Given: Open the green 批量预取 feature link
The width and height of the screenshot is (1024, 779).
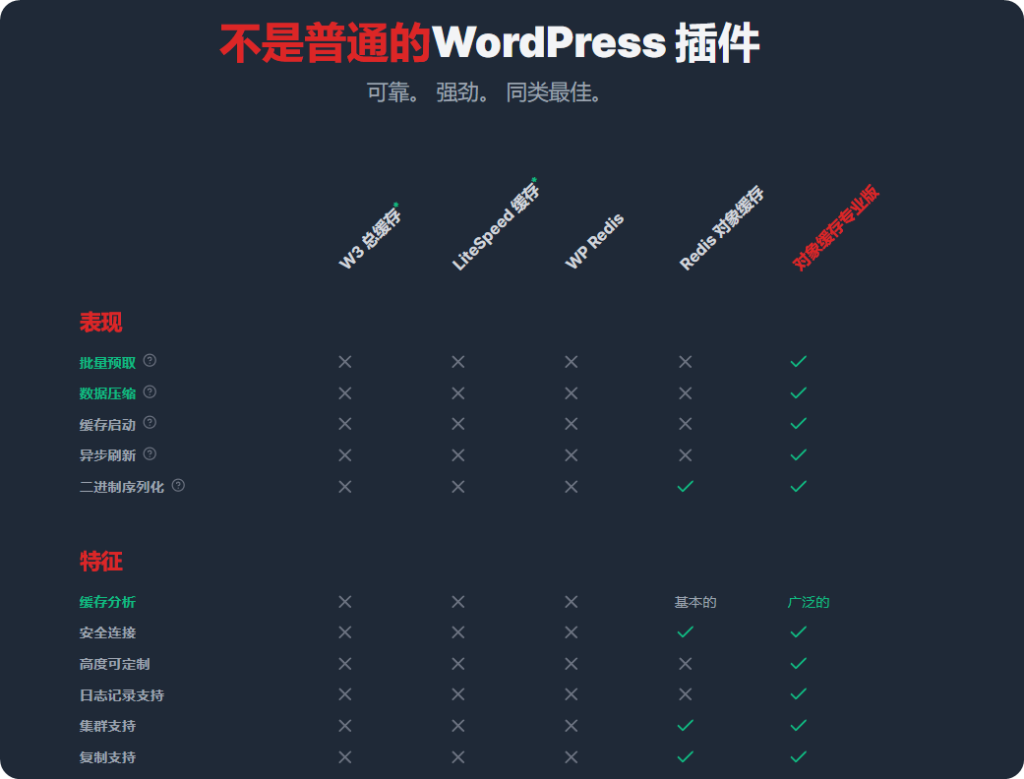Looking at the screenshot, I should (x=107, y=363).
